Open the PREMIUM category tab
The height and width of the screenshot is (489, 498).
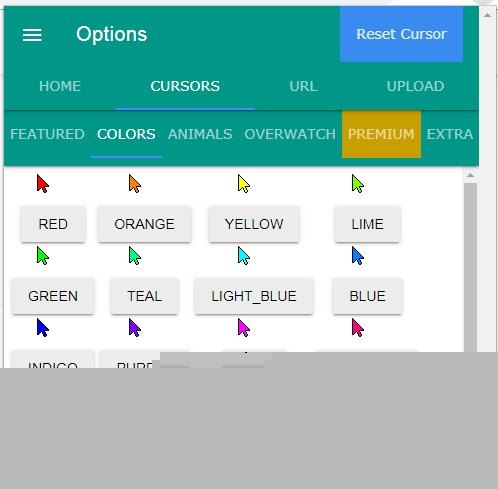(x=381, y=134)
